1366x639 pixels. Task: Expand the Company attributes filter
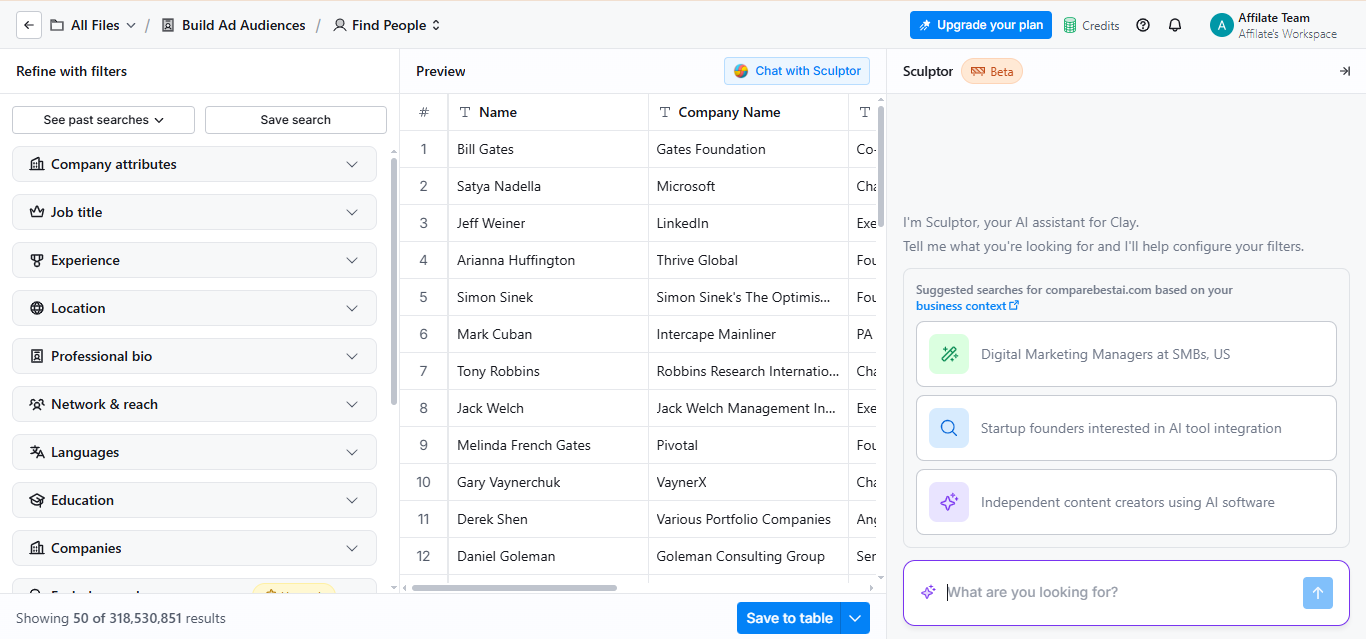point(194,164)
